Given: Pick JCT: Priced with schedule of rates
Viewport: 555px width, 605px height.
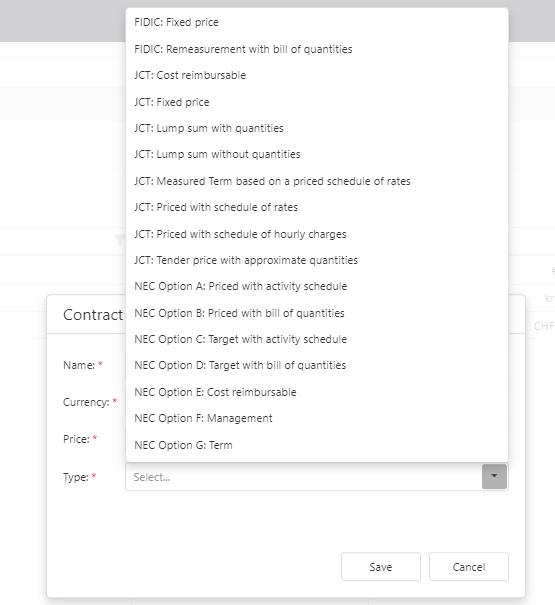Looking at the screenshot, I should click(x=317, y=207).
